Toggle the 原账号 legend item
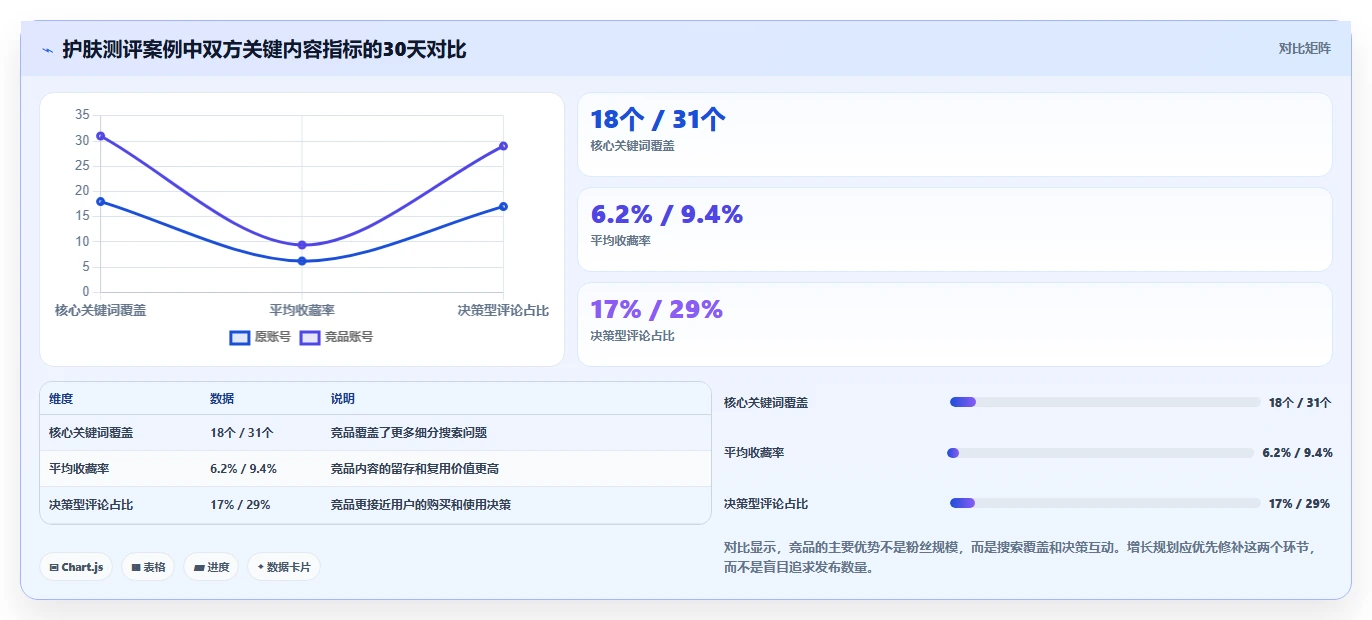The image size is (1372, 620). click(x=260, y=337)
